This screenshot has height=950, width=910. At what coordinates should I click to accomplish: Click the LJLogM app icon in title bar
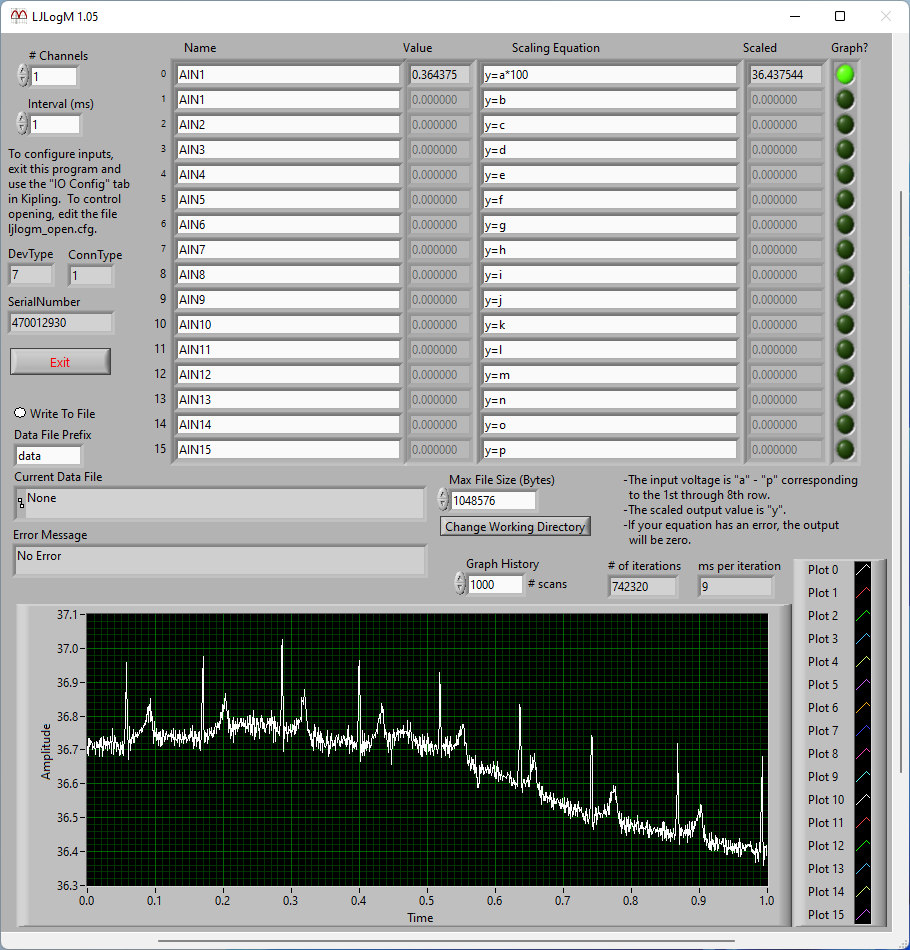(18, 16)
